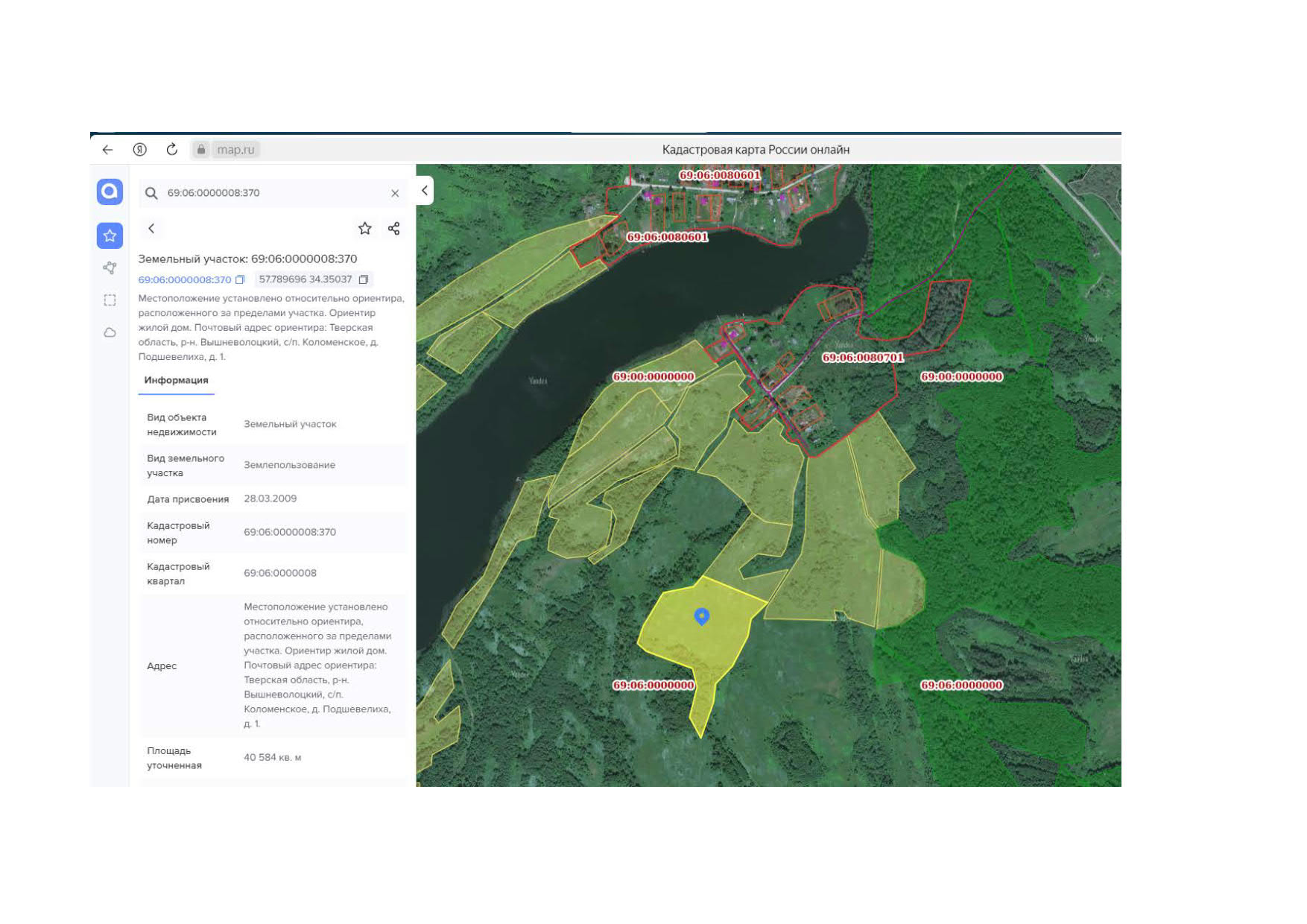
Task: Activate the area selection square tool
Action: pyautogui.click(x=110, y=300)
